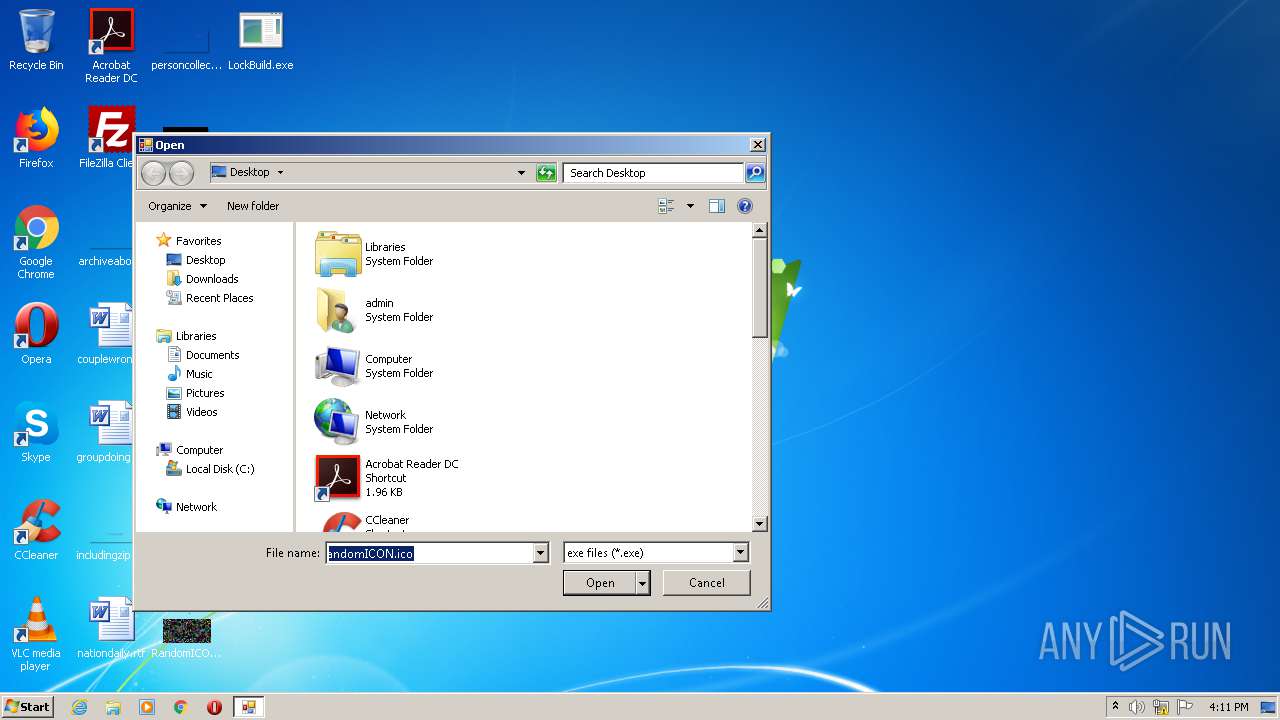Select CCleaner desktop shortcut

click(36, 530)
